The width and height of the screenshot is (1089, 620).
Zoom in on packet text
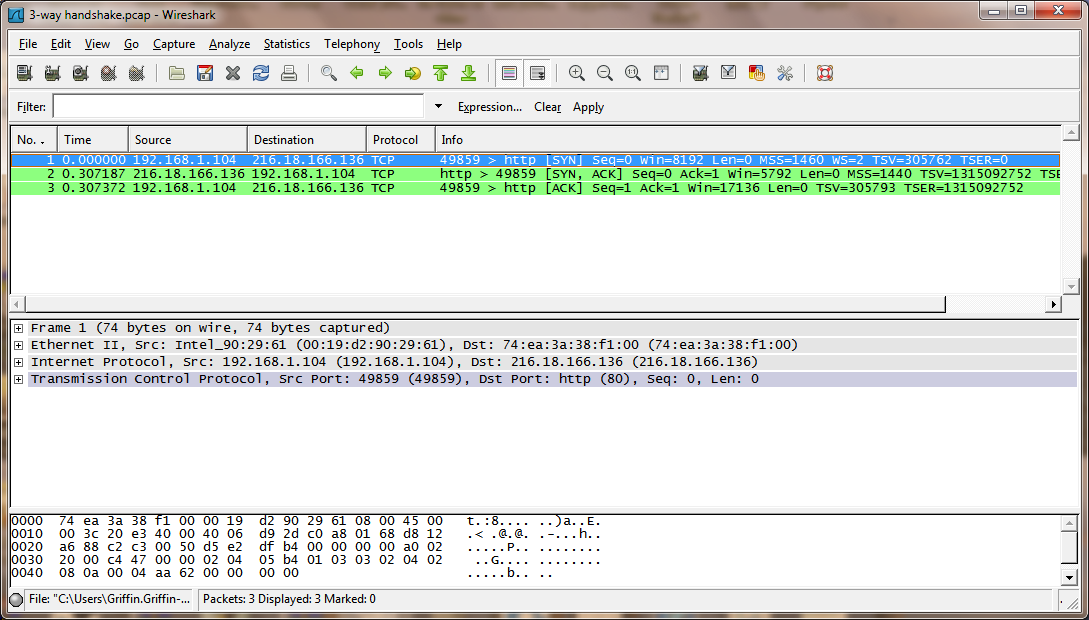pyautogui.click(x=576, y=73)
